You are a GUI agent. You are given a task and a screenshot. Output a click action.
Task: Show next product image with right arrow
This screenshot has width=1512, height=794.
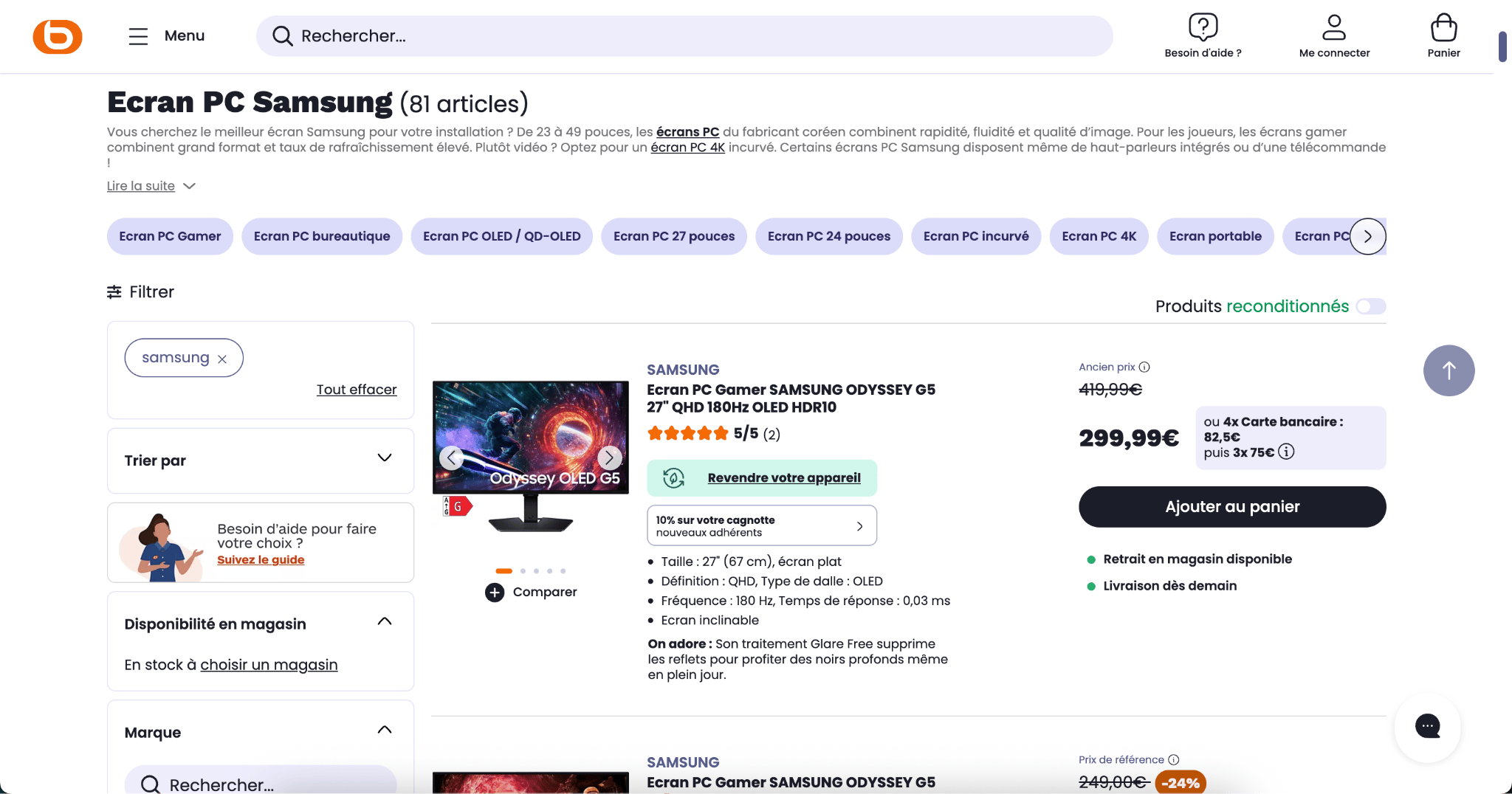click(609, 458)
